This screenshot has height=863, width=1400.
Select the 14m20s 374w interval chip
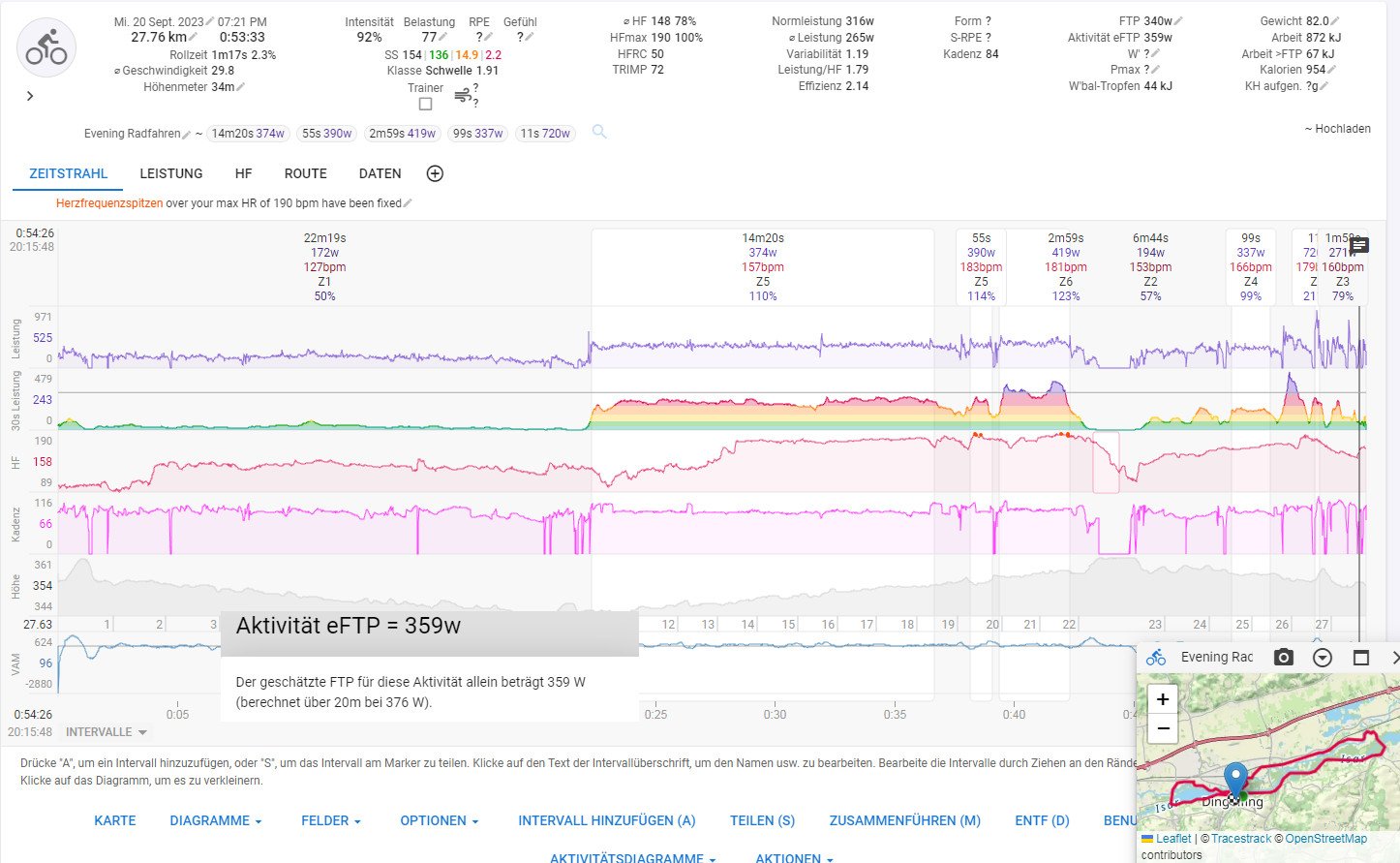pyautogui.click(x=248, y=134)
